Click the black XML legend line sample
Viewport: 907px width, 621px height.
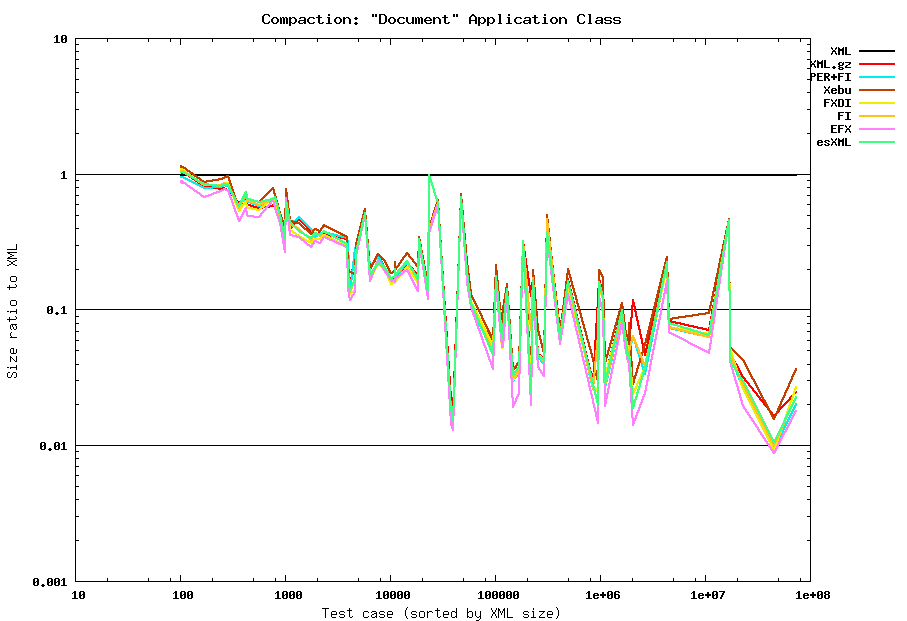[876, 51]
